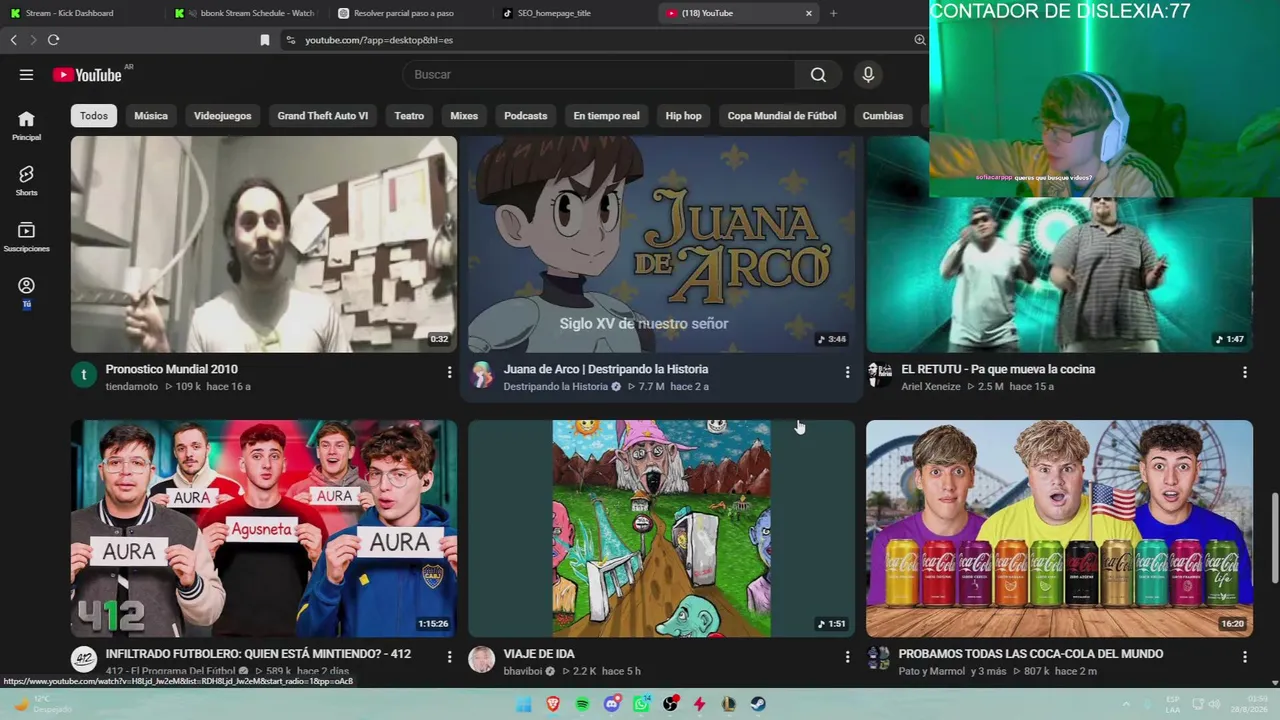
Task: Switch to the bbonk Stream Schedule tab
Action: (247, 13)
